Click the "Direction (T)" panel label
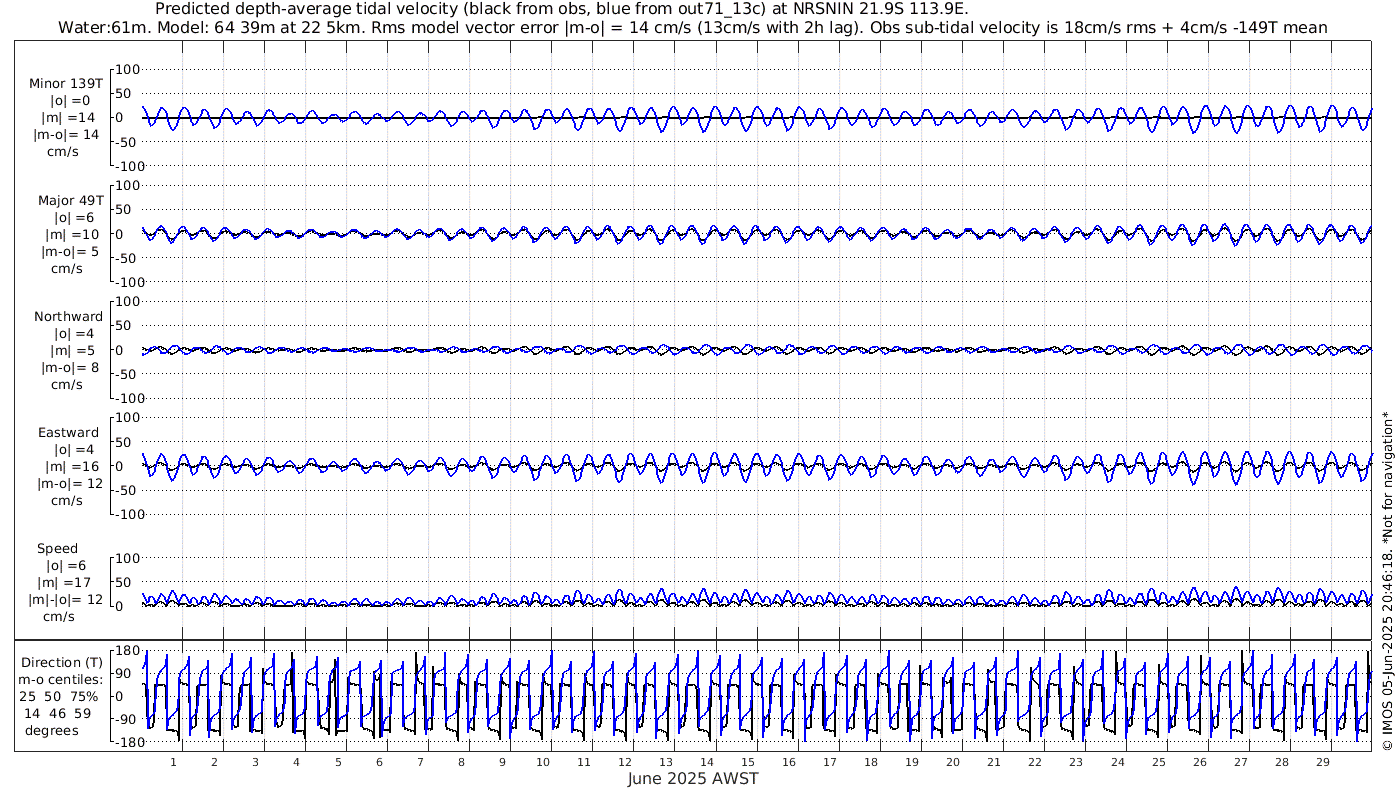The height and width of the screenshot is (800, 1400). (62, 662)
